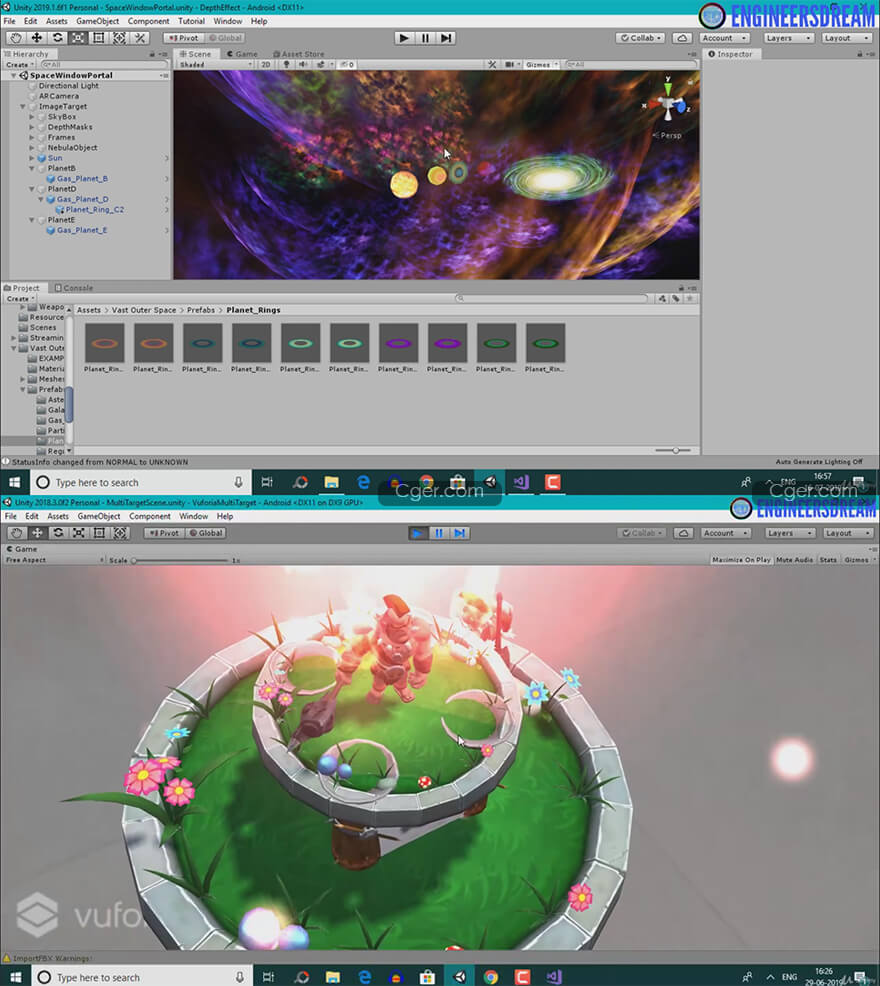This screenshot has height=986, width=880.
Task: Switch to the Asset Store tab
Action: [299, 54]
